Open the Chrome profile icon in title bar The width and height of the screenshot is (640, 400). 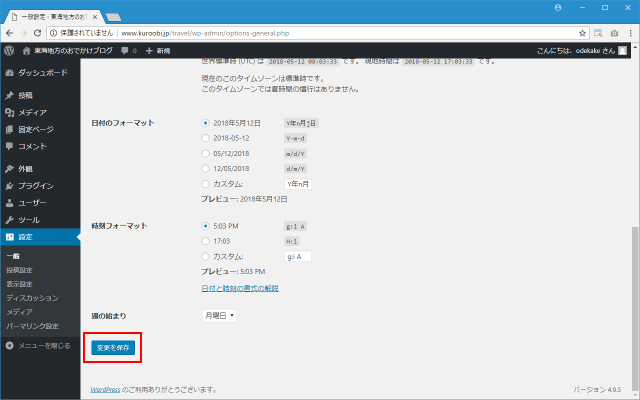(558, 8)
